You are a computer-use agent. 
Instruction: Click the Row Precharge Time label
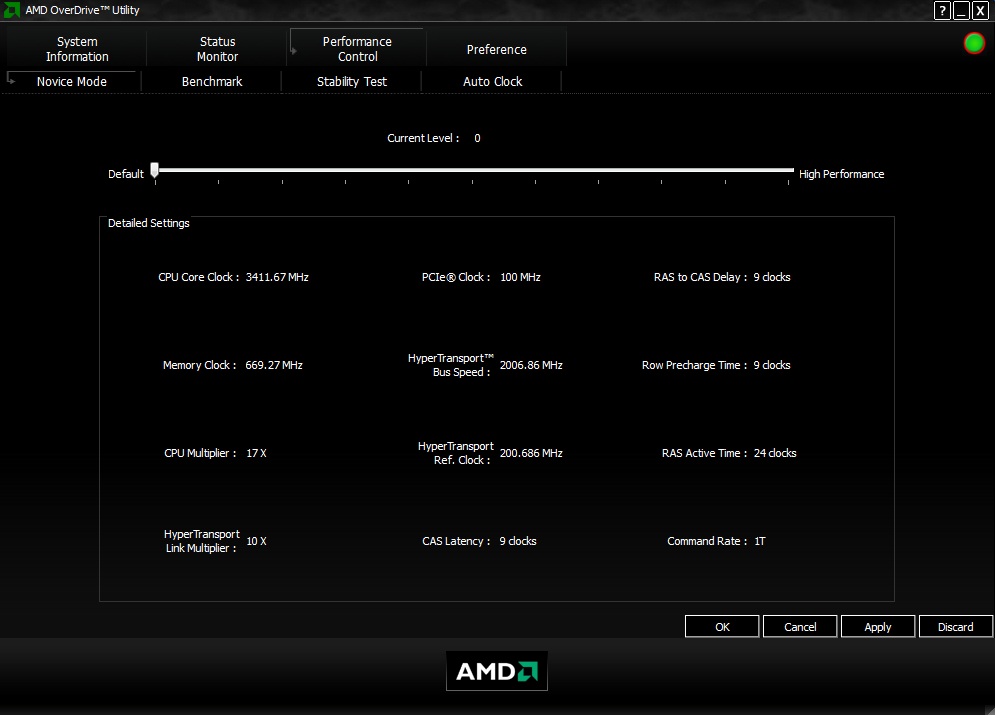(x=694, y=365)
